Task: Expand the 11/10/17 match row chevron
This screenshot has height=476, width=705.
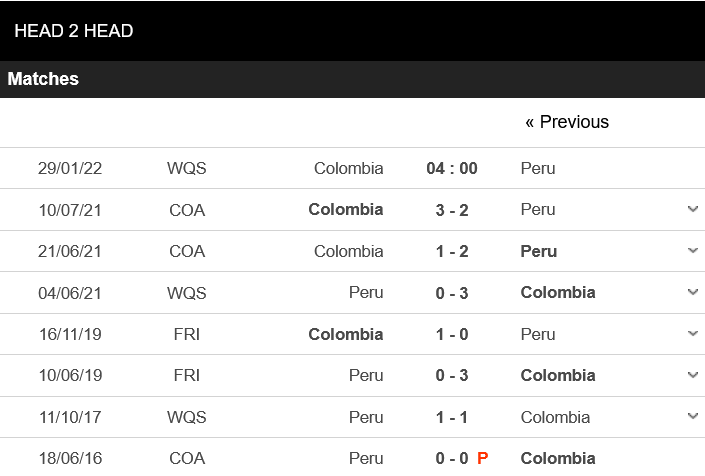Action: (x=693, y=417)
